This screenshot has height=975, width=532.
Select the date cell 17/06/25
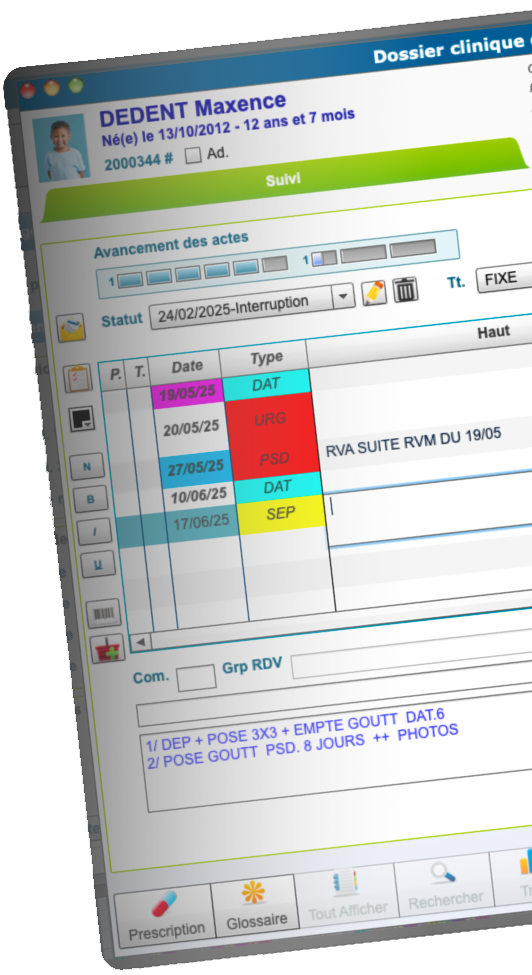pyautogui.click(x=201, y=522)
